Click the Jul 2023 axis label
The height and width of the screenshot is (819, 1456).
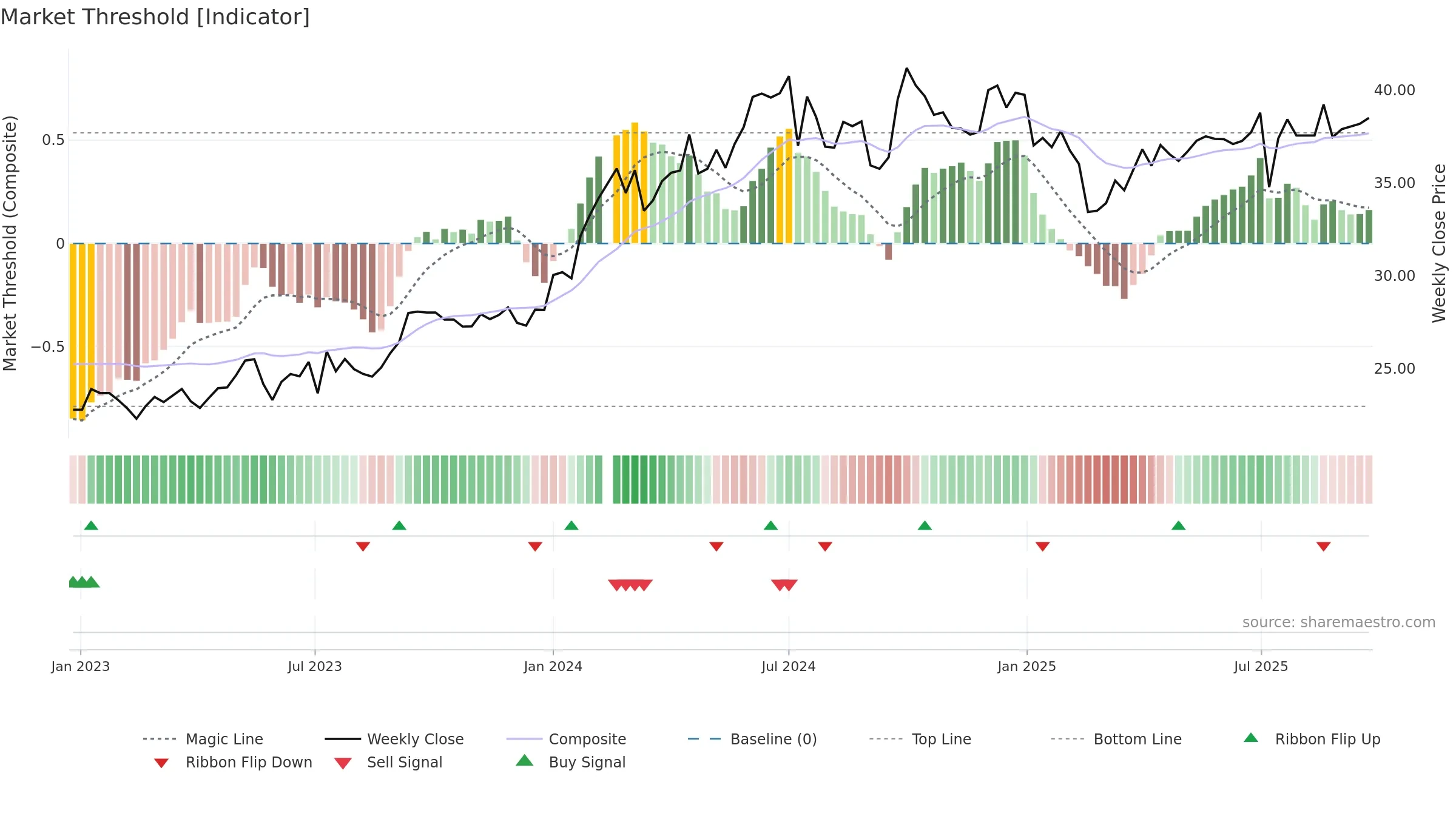pyautogui.click(x=315, y=666)
